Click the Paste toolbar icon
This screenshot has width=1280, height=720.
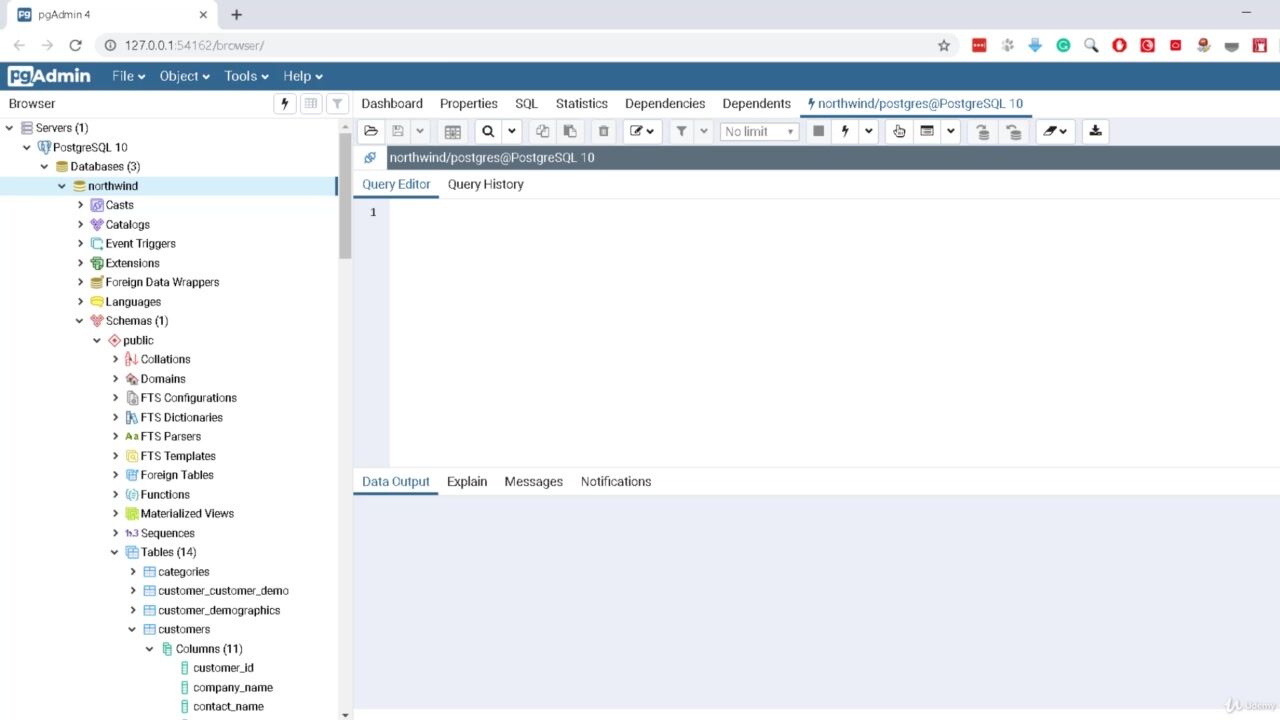click(570, 131)
